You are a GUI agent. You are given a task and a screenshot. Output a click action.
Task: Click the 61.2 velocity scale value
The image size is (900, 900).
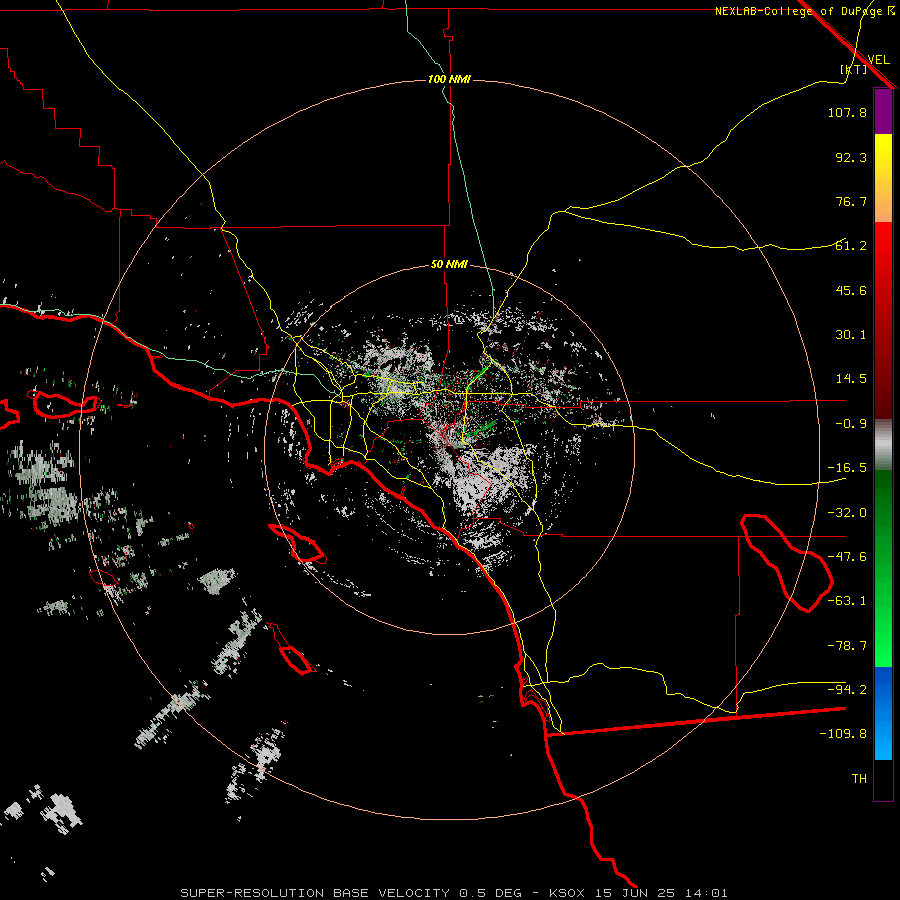(x=851, y=246)
